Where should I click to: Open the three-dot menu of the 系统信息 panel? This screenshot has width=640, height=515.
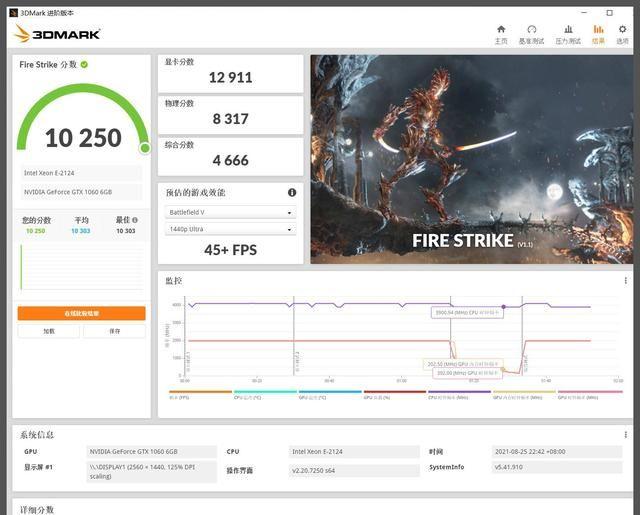pos(625,435)
